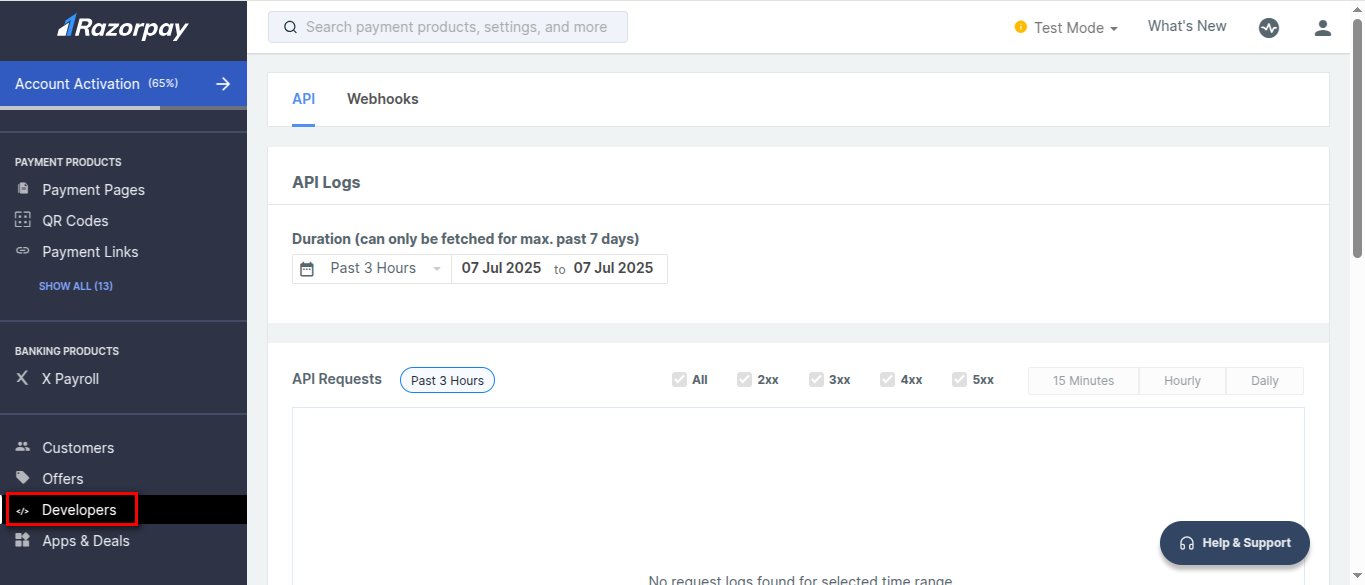The width and height of the screenshot is (1365, 585).
Task: Click the Razorpay logo
Action: 122,28
